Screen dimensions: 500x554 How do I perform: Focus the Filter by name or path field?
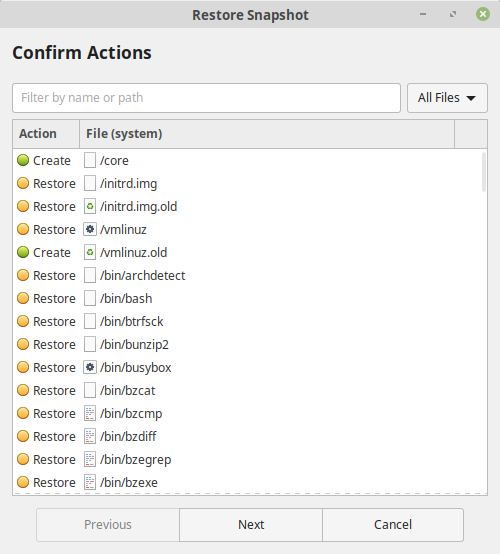click(206, 98)
